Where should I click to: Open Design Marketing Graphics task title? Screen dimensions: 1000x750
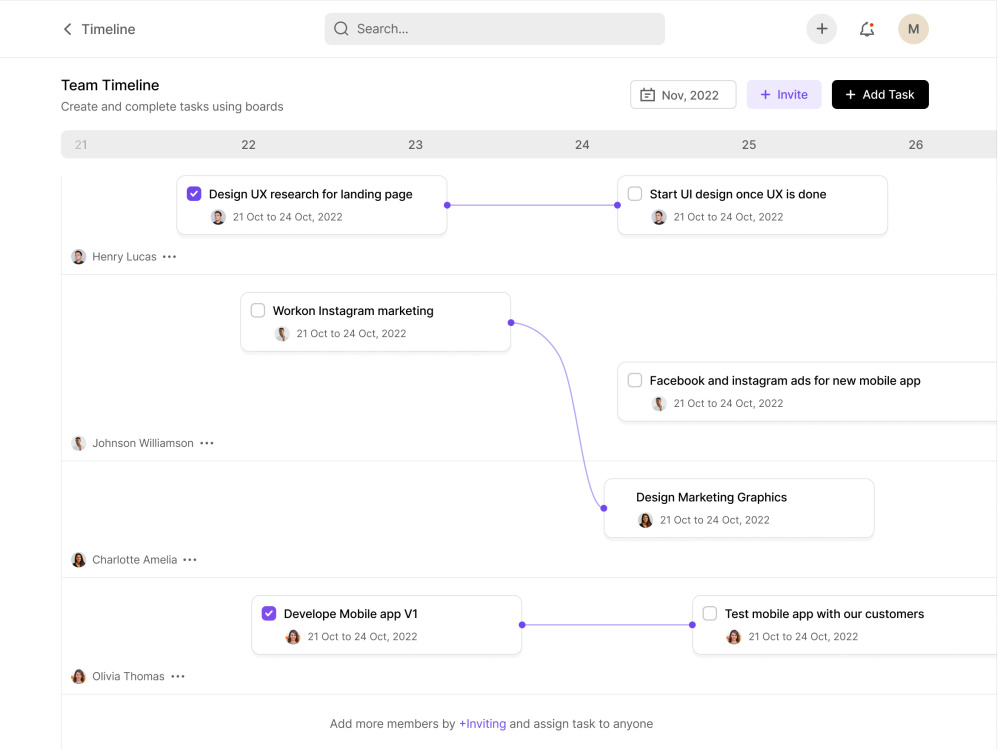tap(711, 497)
